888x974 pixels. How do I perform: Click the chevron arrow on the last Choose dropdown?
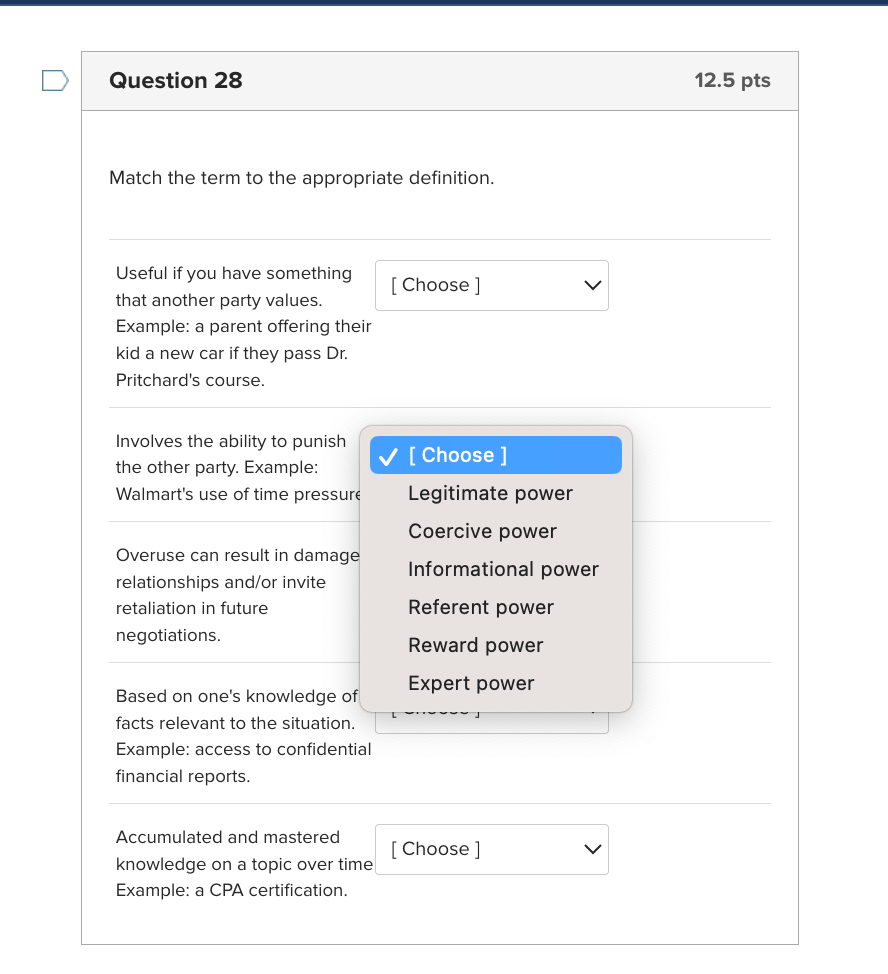tap(592, 849)
